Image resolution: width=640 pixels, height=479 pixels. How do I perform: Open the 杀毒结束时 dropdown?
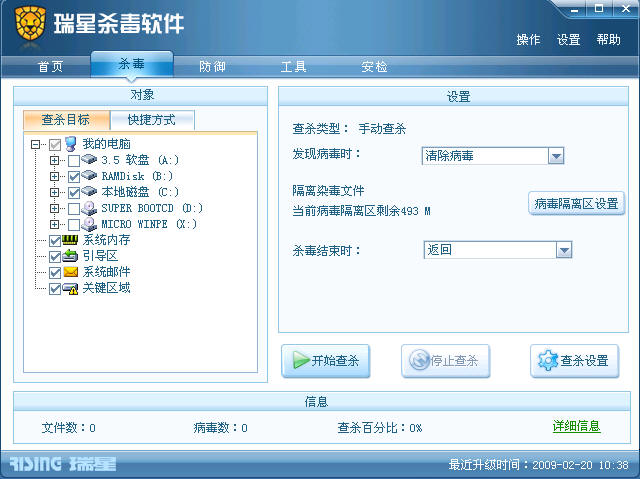point(564,250)
